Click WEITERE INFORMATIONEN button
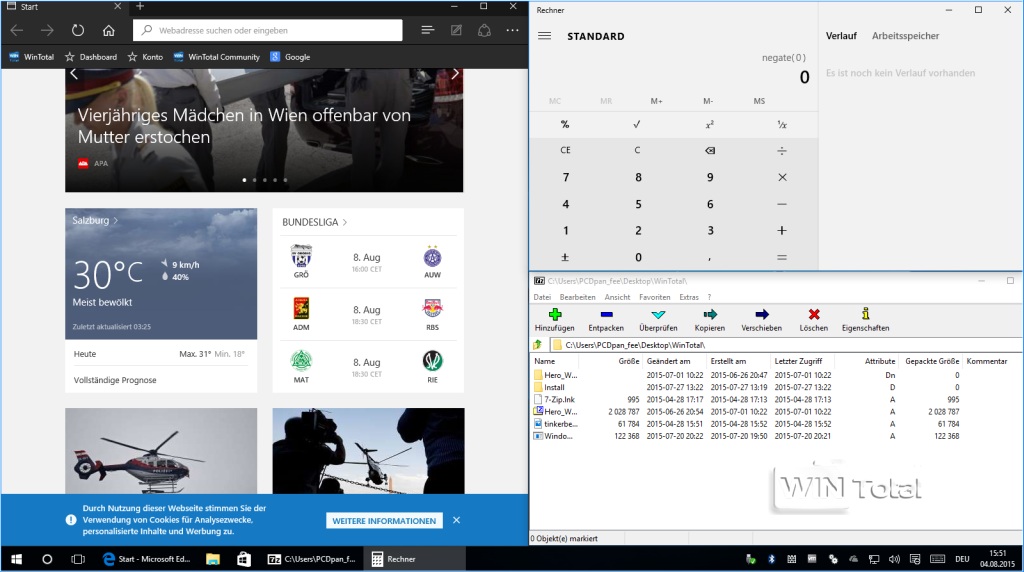1024x572 pixels. click(384, 520)
